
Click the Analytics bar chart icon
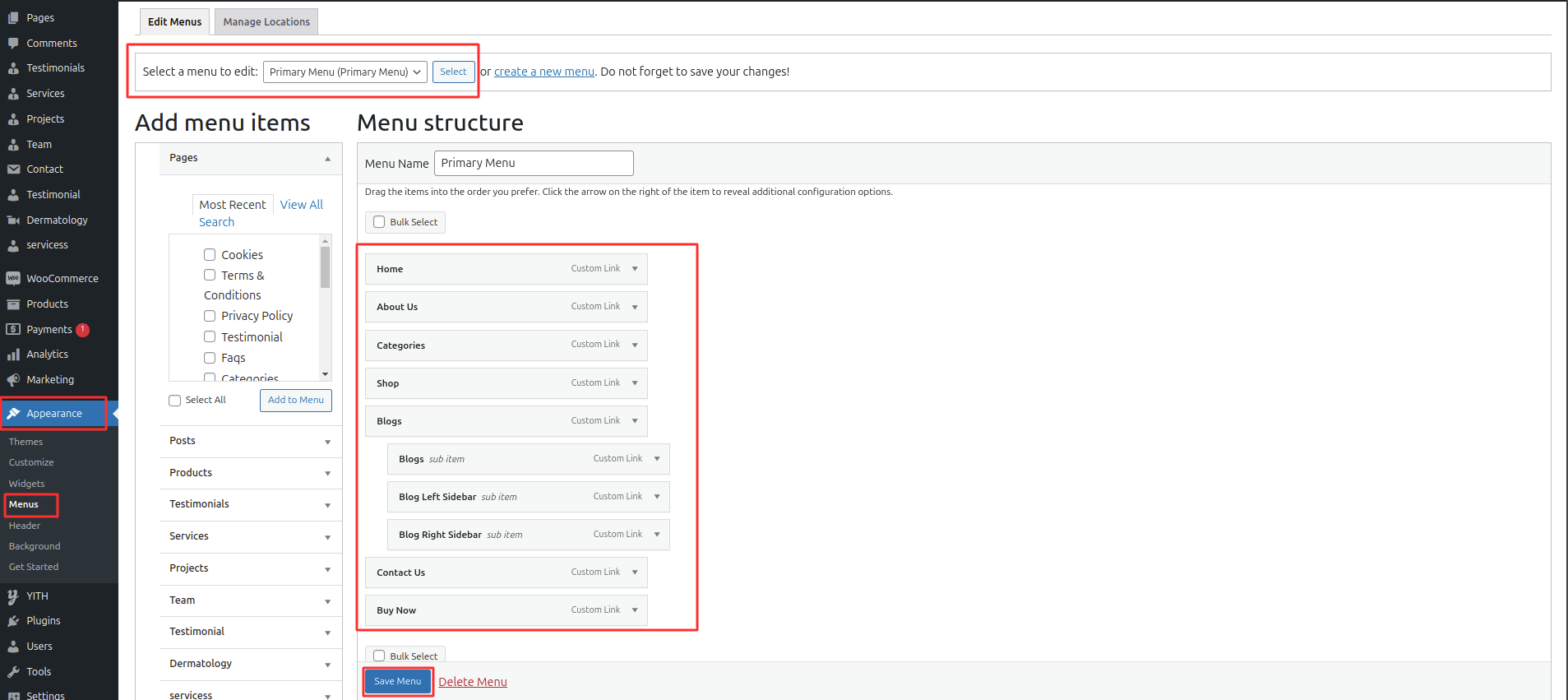pyautogui.click(x=13, y=355)
